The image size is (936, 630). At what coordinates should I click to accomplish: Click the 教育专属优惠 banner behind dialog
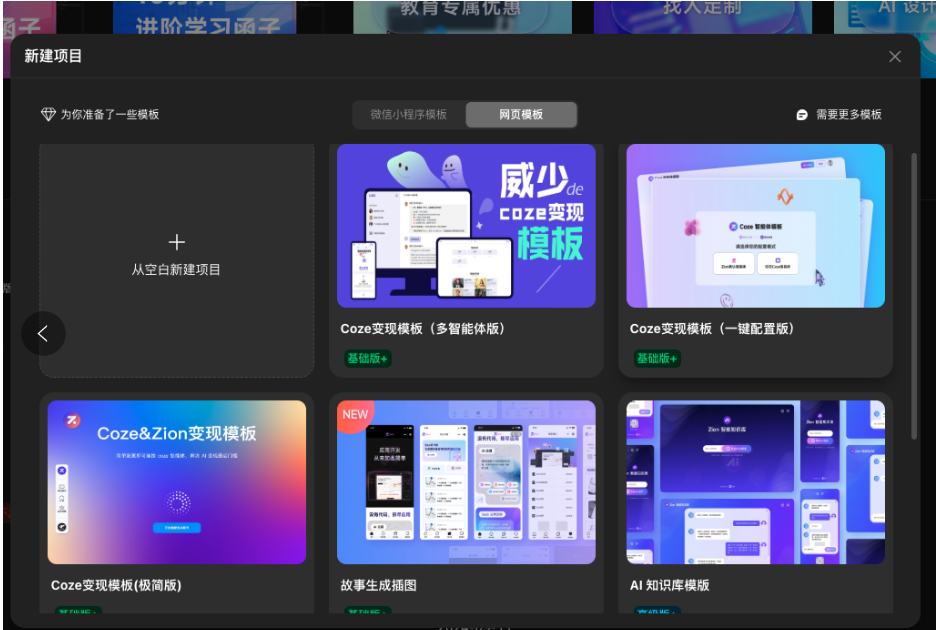click(x=463, y=17)
